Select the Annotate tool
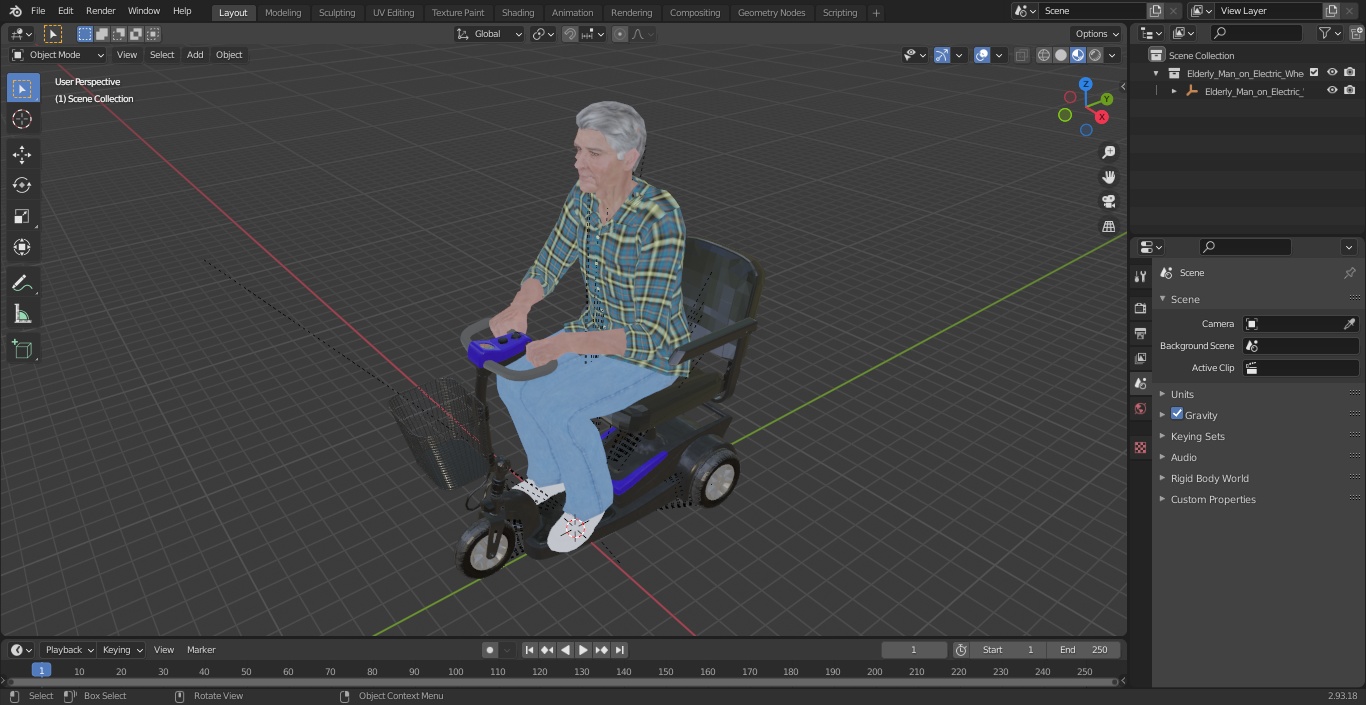This screenshot has height=705, width=1366. pos(22,284)
